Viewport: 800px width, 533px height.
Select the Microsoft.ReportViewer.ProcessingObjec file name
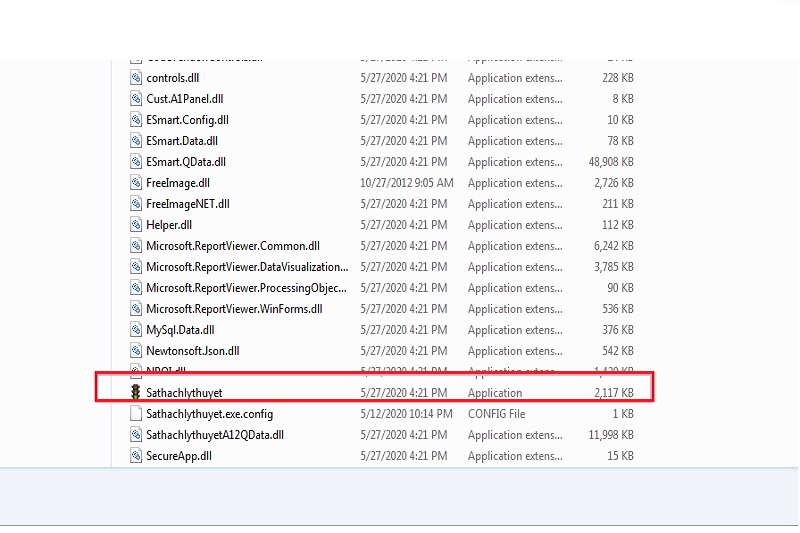[x=247, y=288]
